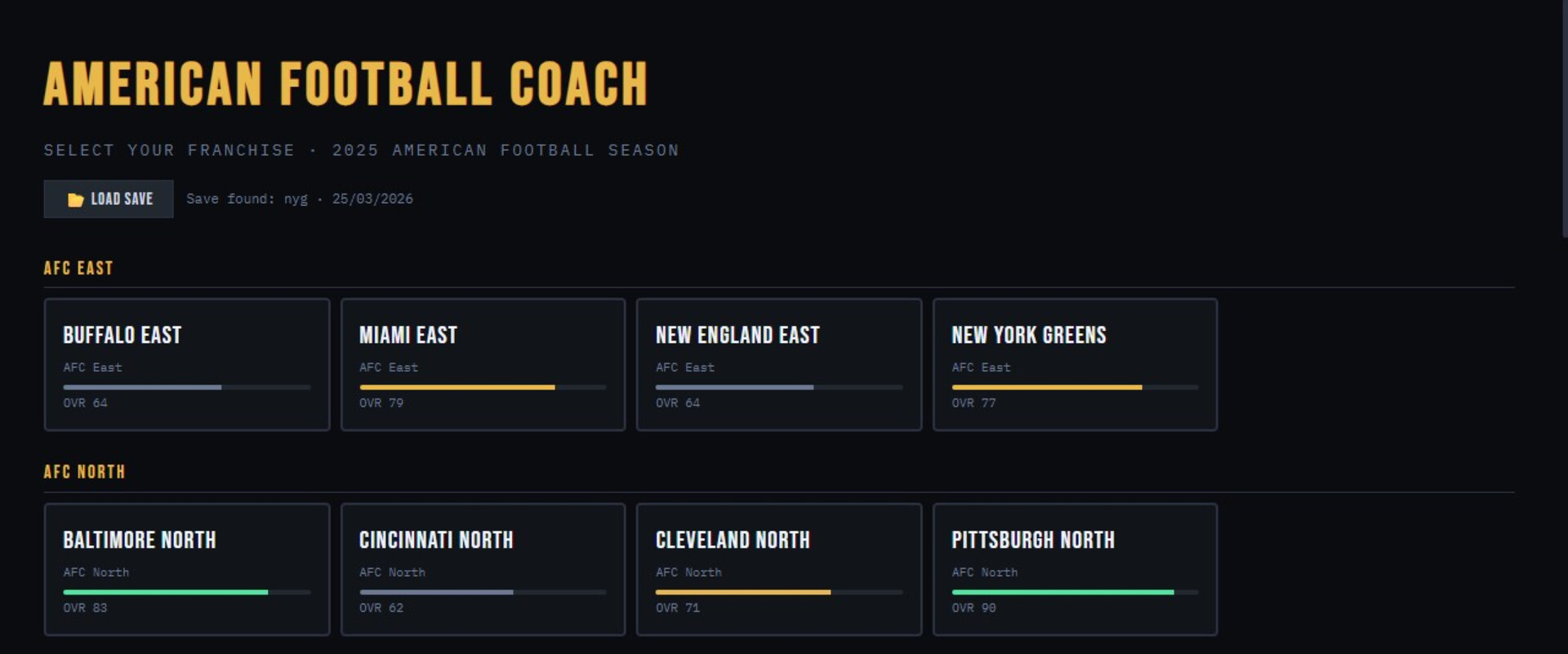Choose the Cincinnati North team card
Screen dimensions: 1568x654
pos(483,569)
